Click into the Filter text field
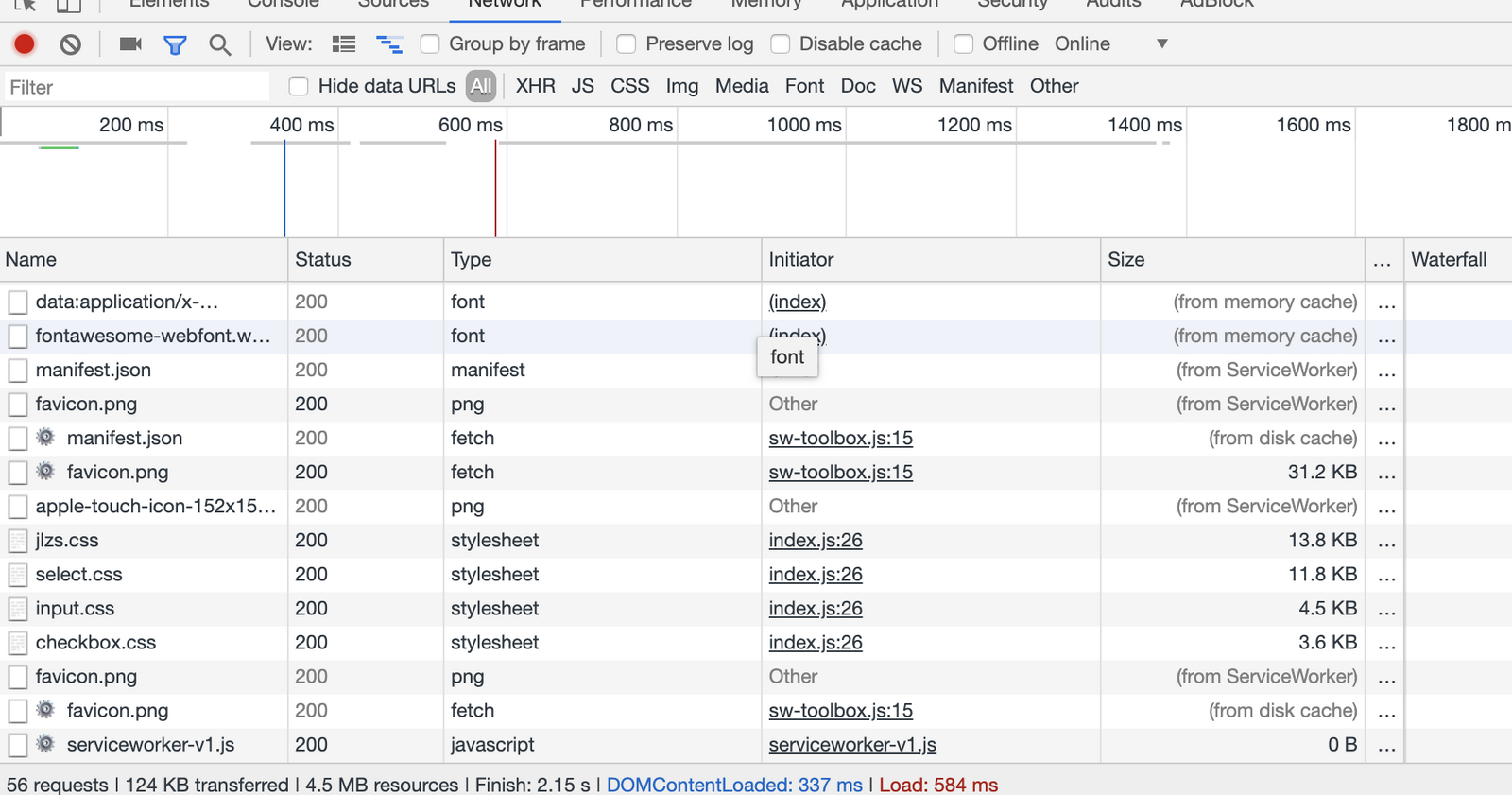 click(x=137, y=87)
